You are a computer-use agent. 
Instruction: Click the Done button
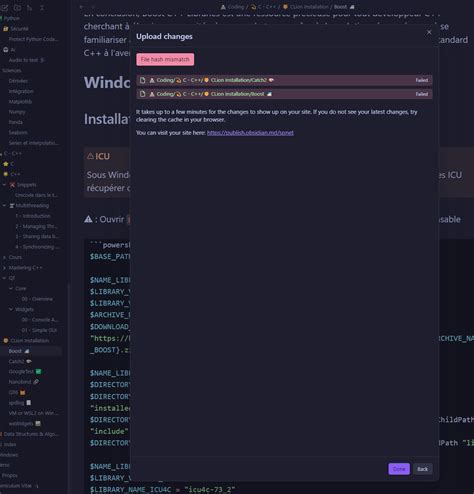pyautogui.click(x=399, y=469)
